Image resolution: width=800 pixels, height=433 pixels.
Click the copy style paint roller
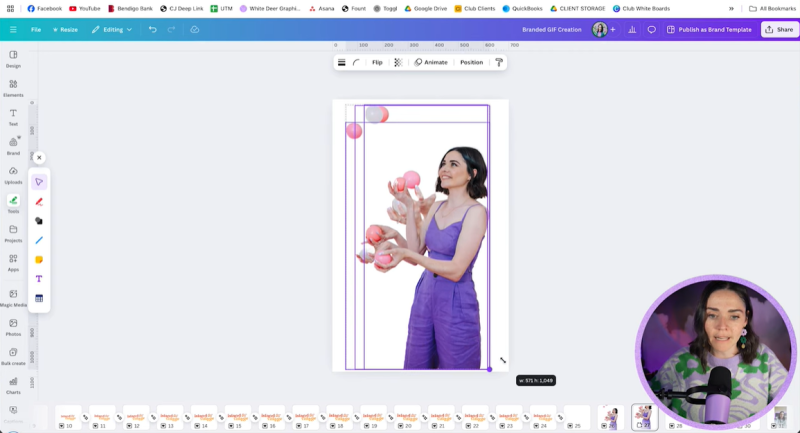(x=499, y=62)
